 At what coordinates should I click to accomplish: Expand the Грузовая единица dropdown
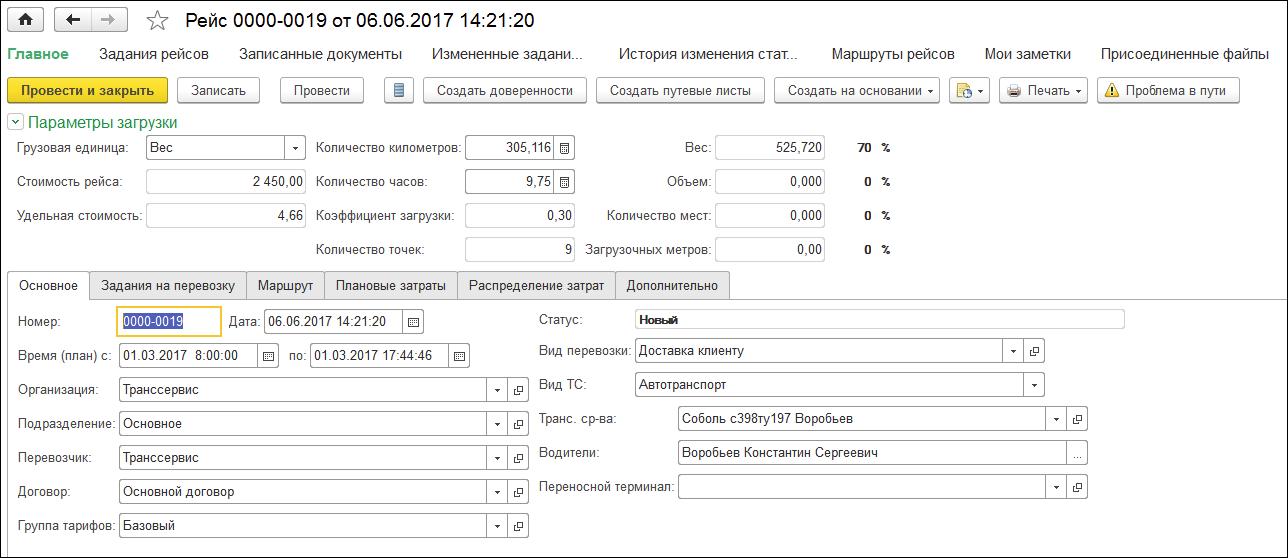point(295,148)
